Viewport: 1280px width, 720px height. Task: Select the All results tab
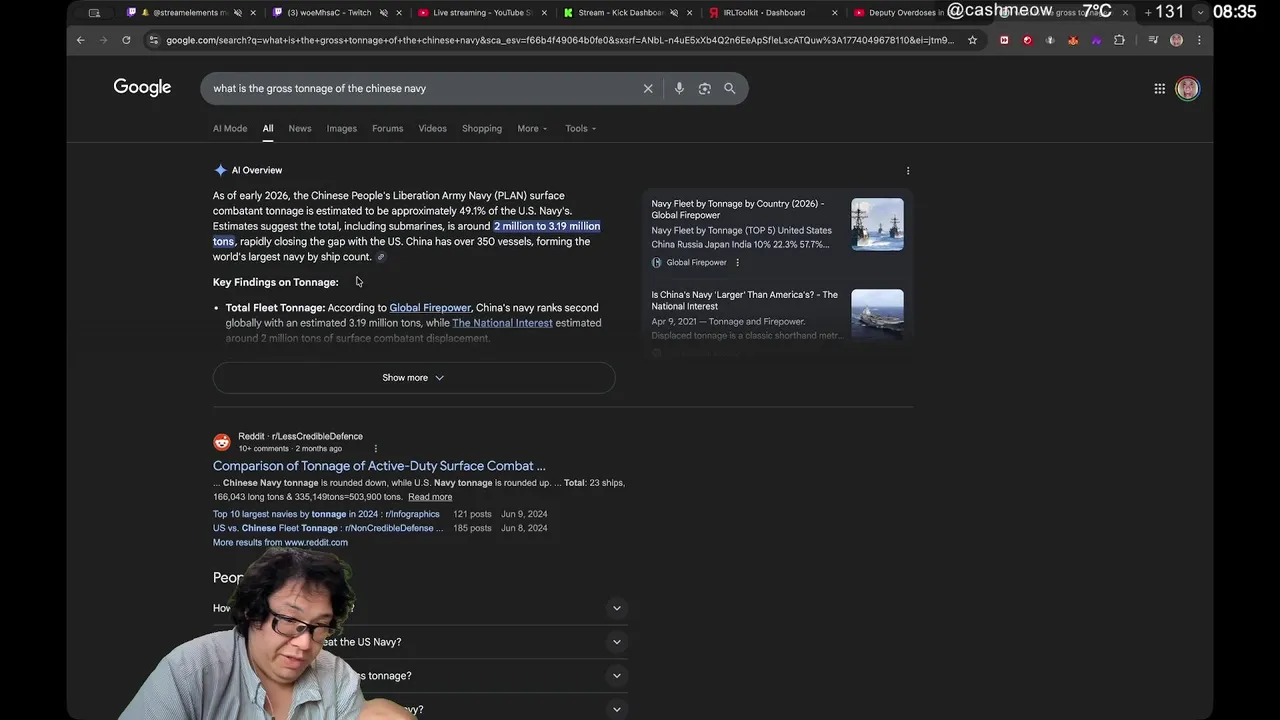click(x=268, y=128)
